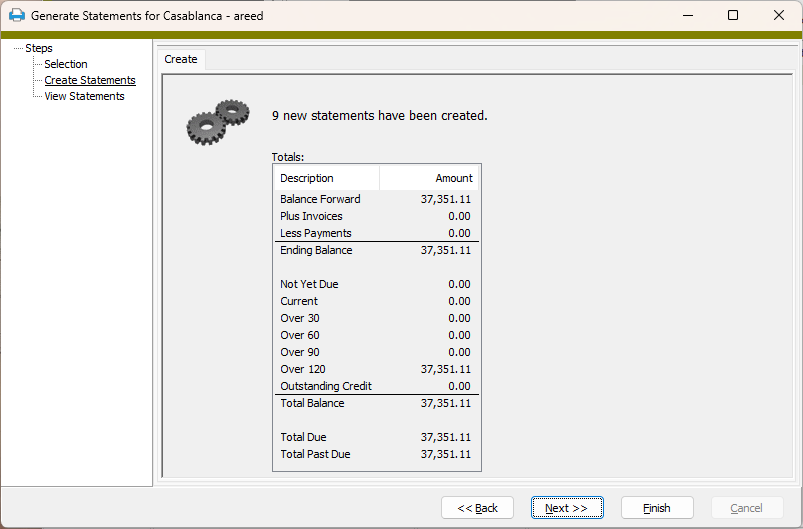Sort by the Amount column header

point(429,178)
